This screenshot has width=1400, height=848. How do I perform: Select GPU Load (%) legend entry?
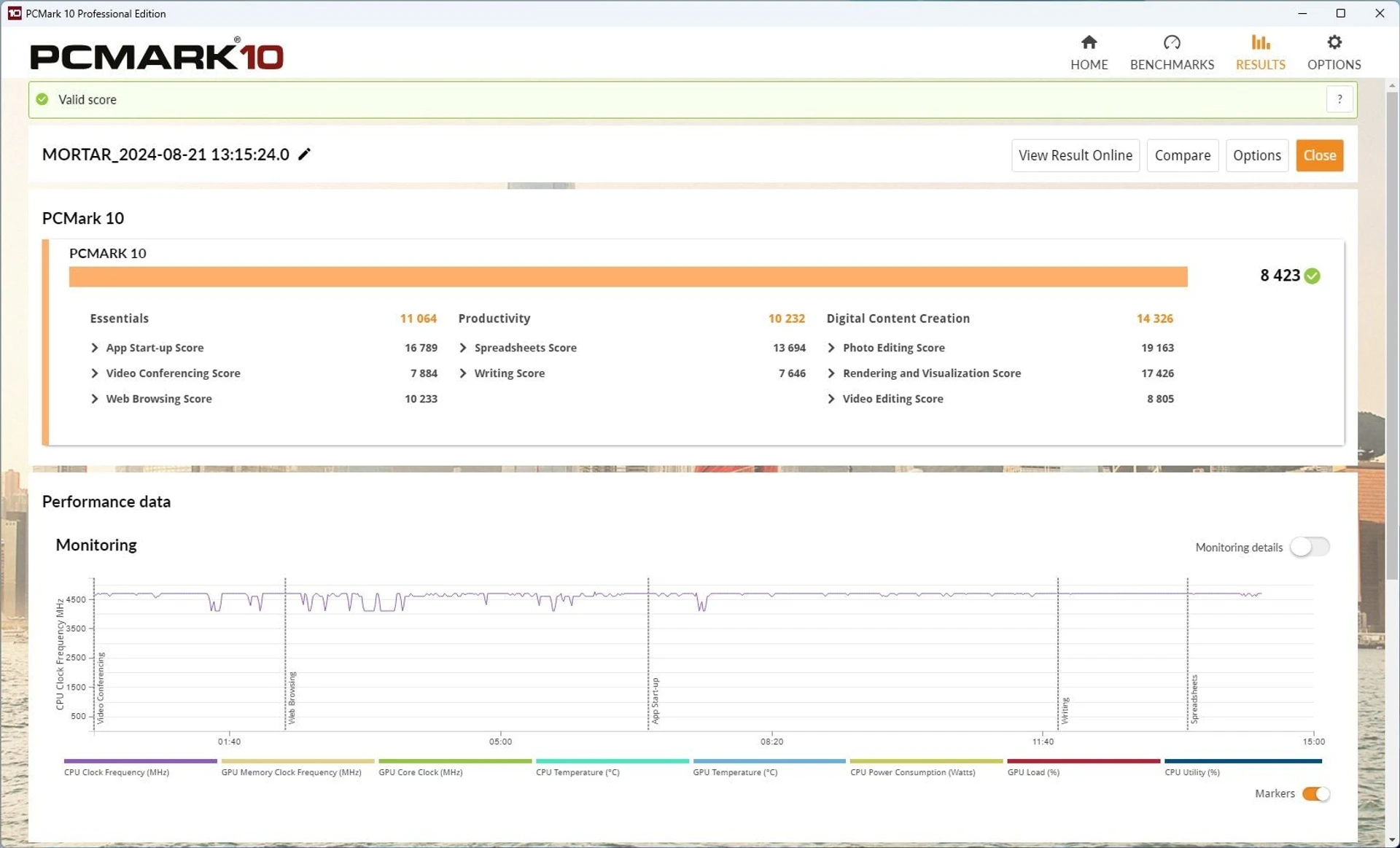(x=1084, y=767)
